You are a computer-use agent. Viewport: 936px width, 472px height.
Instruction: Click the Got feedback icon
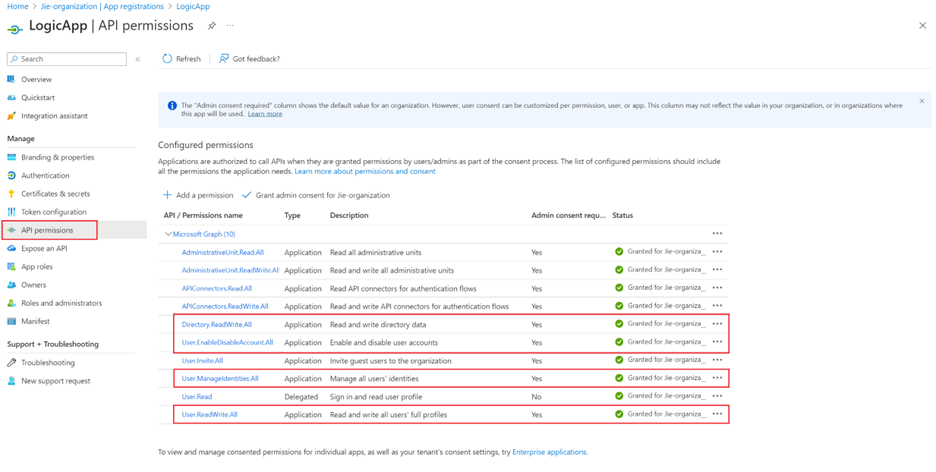click(224, 59)
